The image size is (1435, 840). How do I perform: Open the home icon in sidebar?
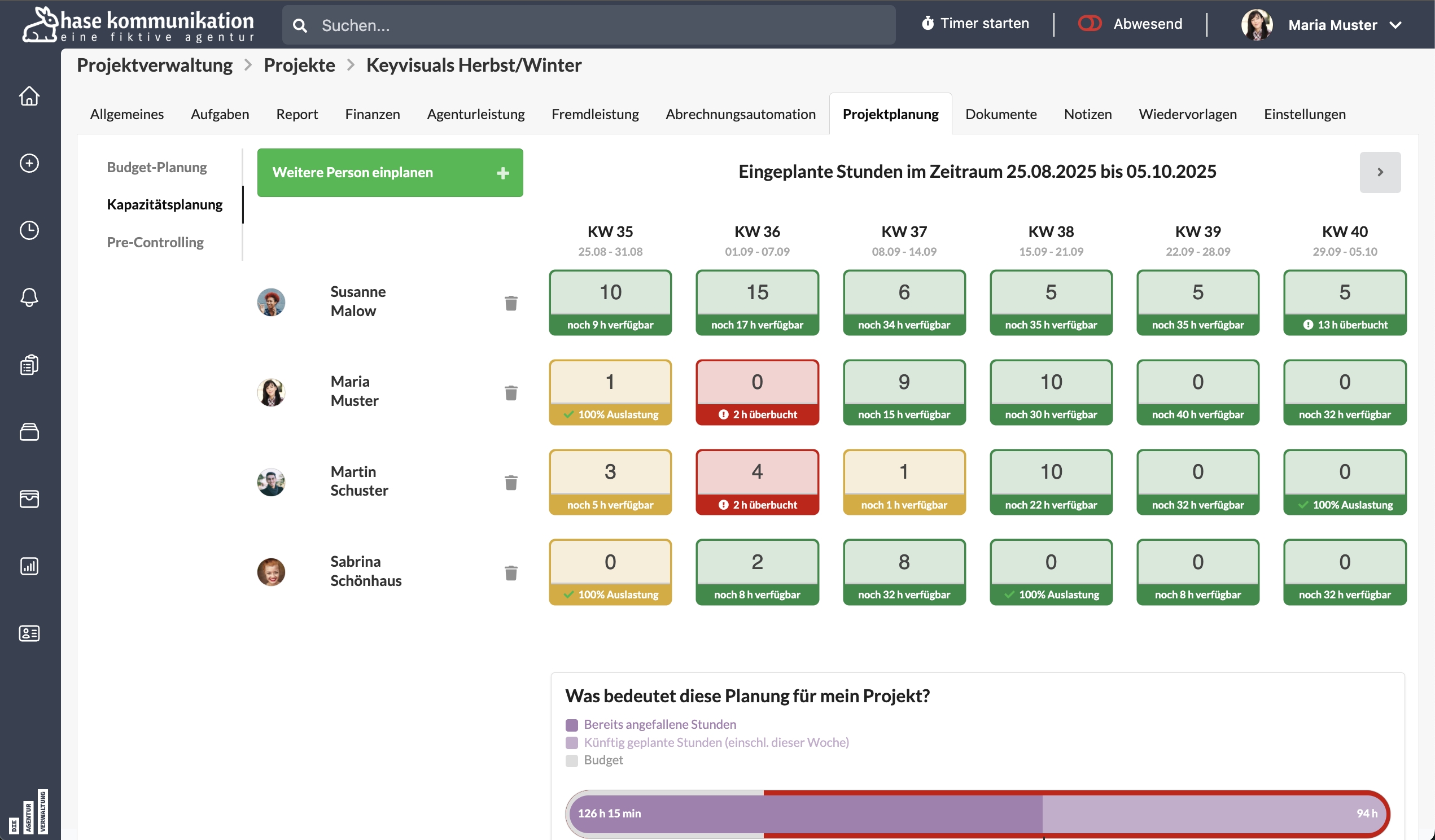[x=29, y=95]
